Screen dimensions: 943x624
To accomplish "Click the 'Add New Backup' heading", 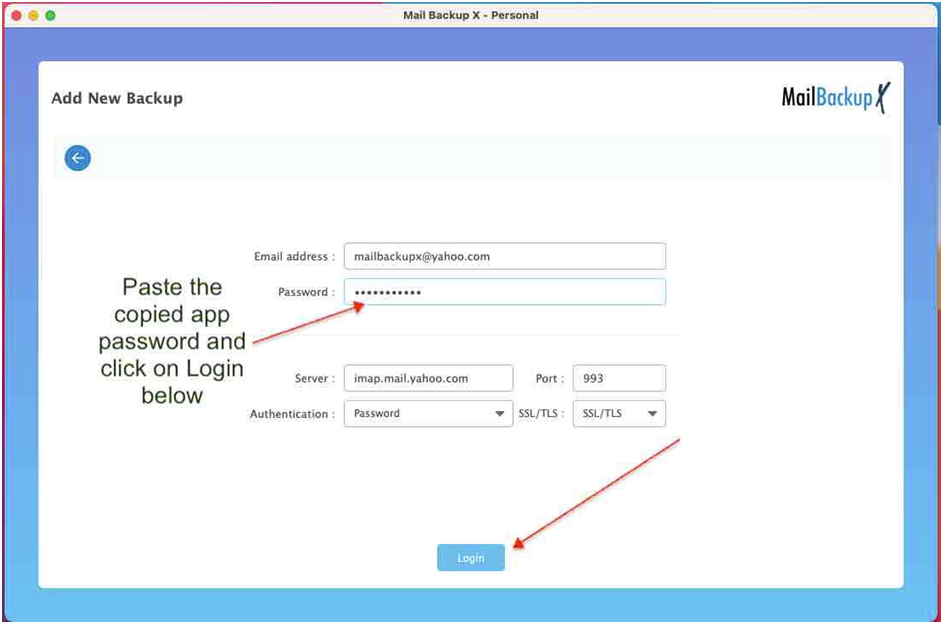I will [117, 98].
